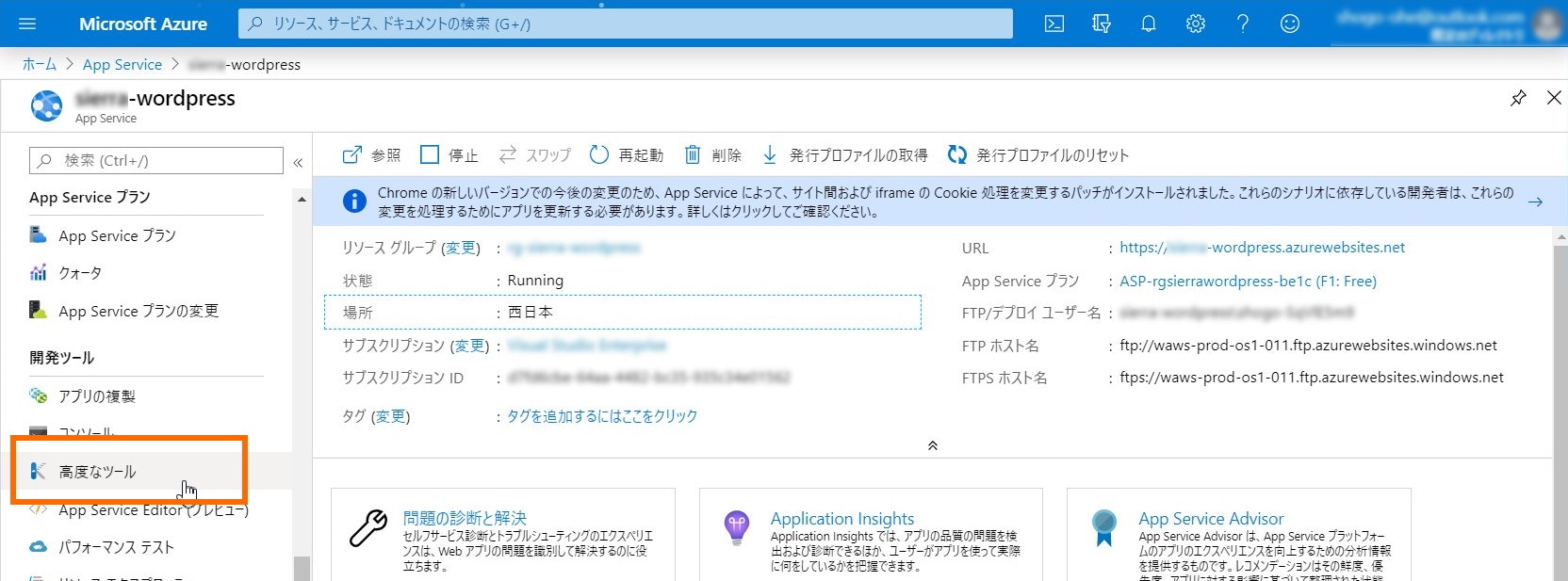1568x581 pixels.
Task: Click the Microsoft Azure title
Action: click(x=143, y=24)
